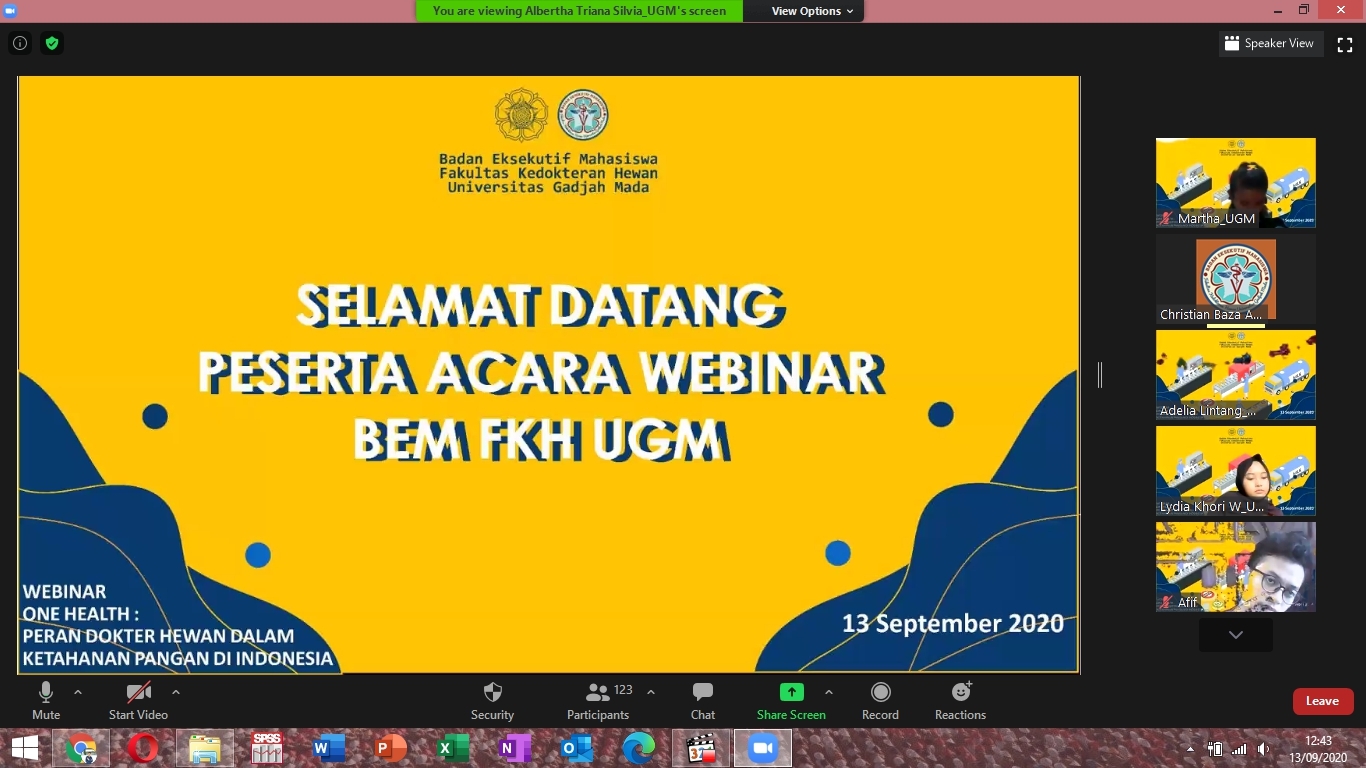1366x768 pixels.
Task: Click the panel divider handle beside shared screen
Action: pos(1100,374)
